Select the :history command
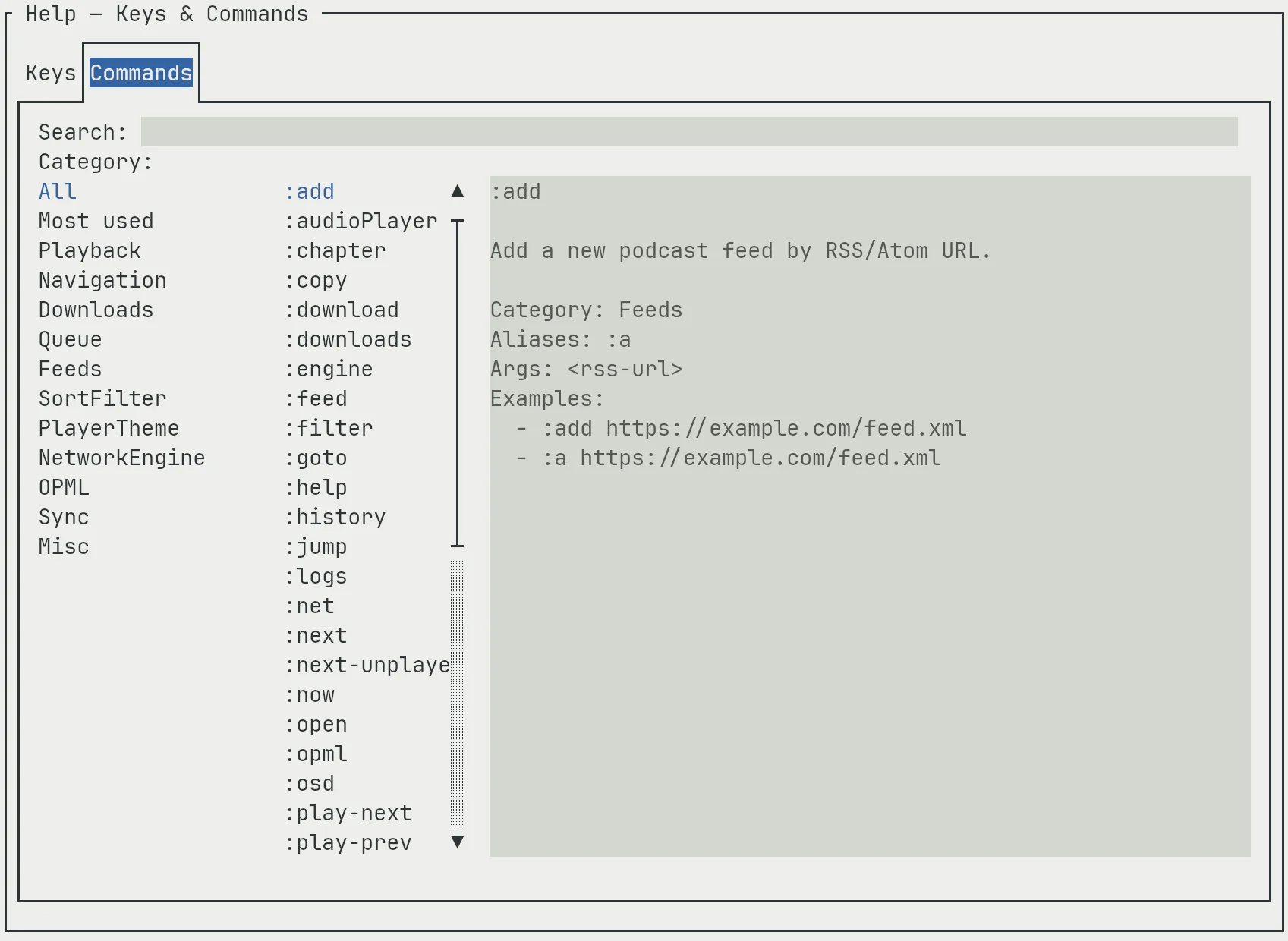1288x941 pixels. click(335, 517)
